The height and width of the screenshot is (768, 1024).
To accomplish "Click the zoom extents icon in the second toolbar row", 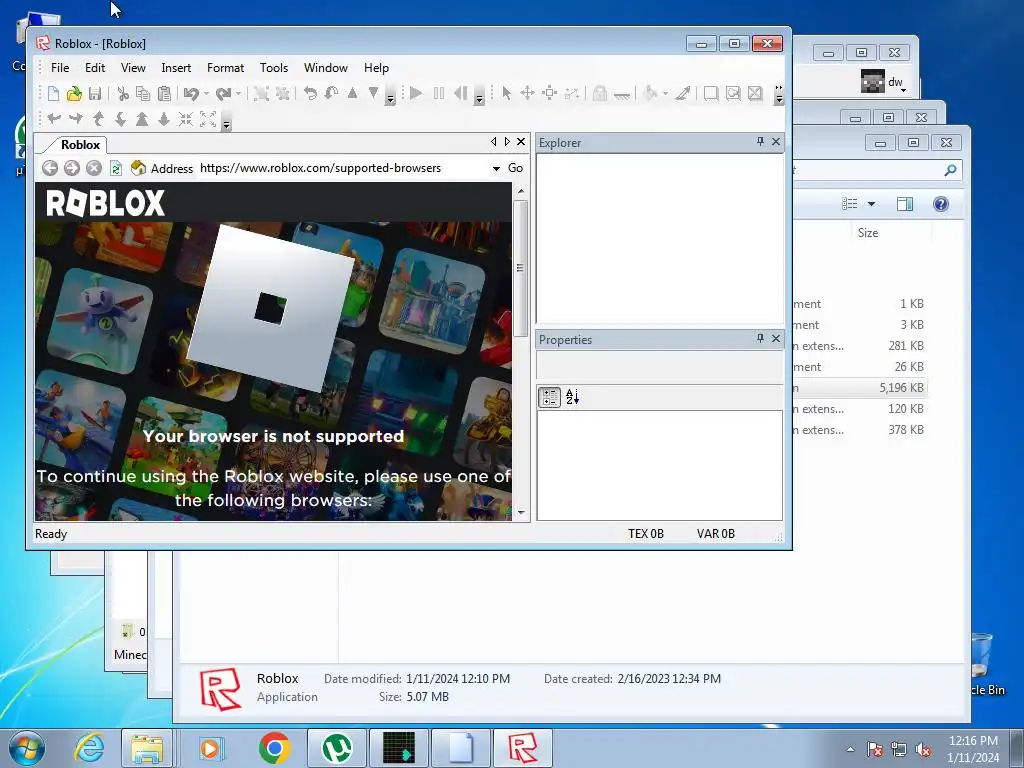I will tap(208, 119).
